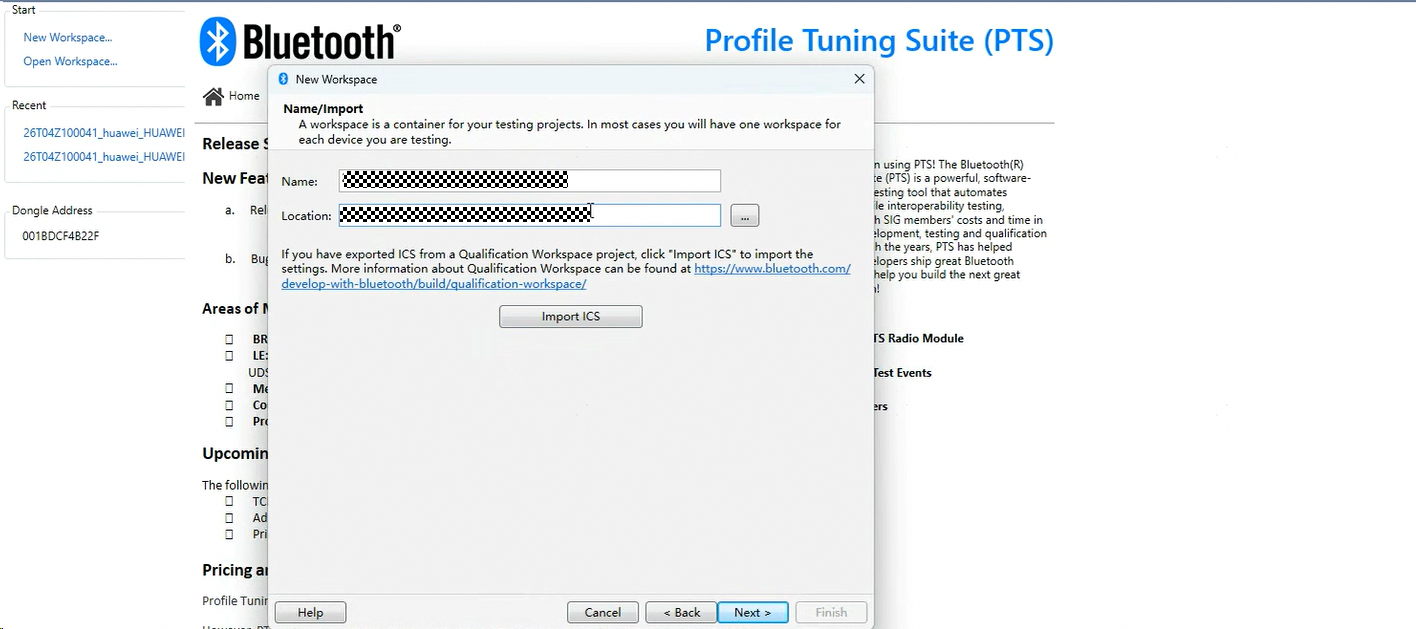The image size is (1416, 629).
Task: Close the New Workspace dialog
Action: [x=859, y=79]
